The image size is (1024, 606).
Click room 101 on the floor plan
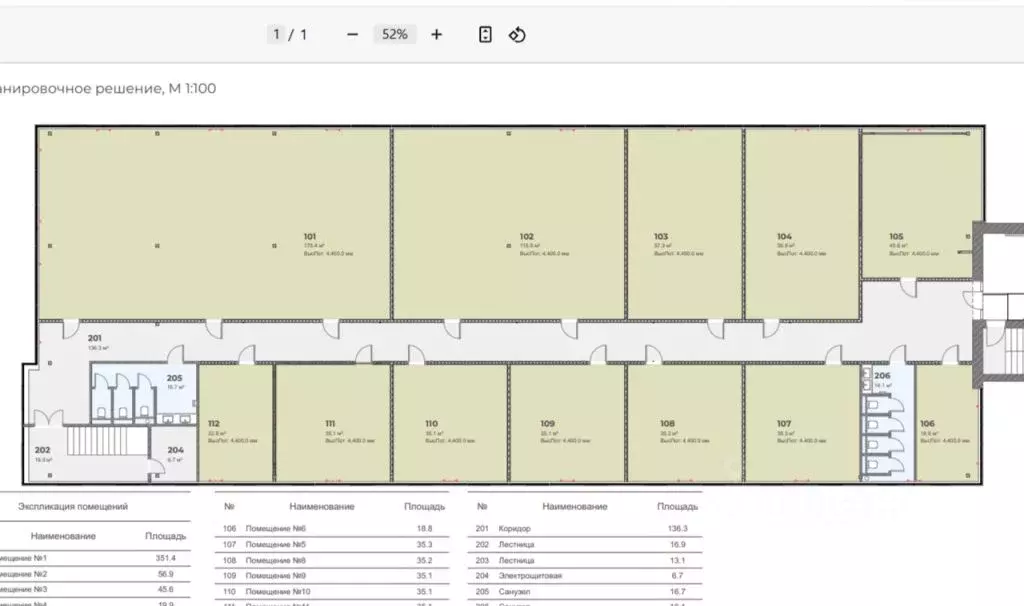(x=310, y=237)
